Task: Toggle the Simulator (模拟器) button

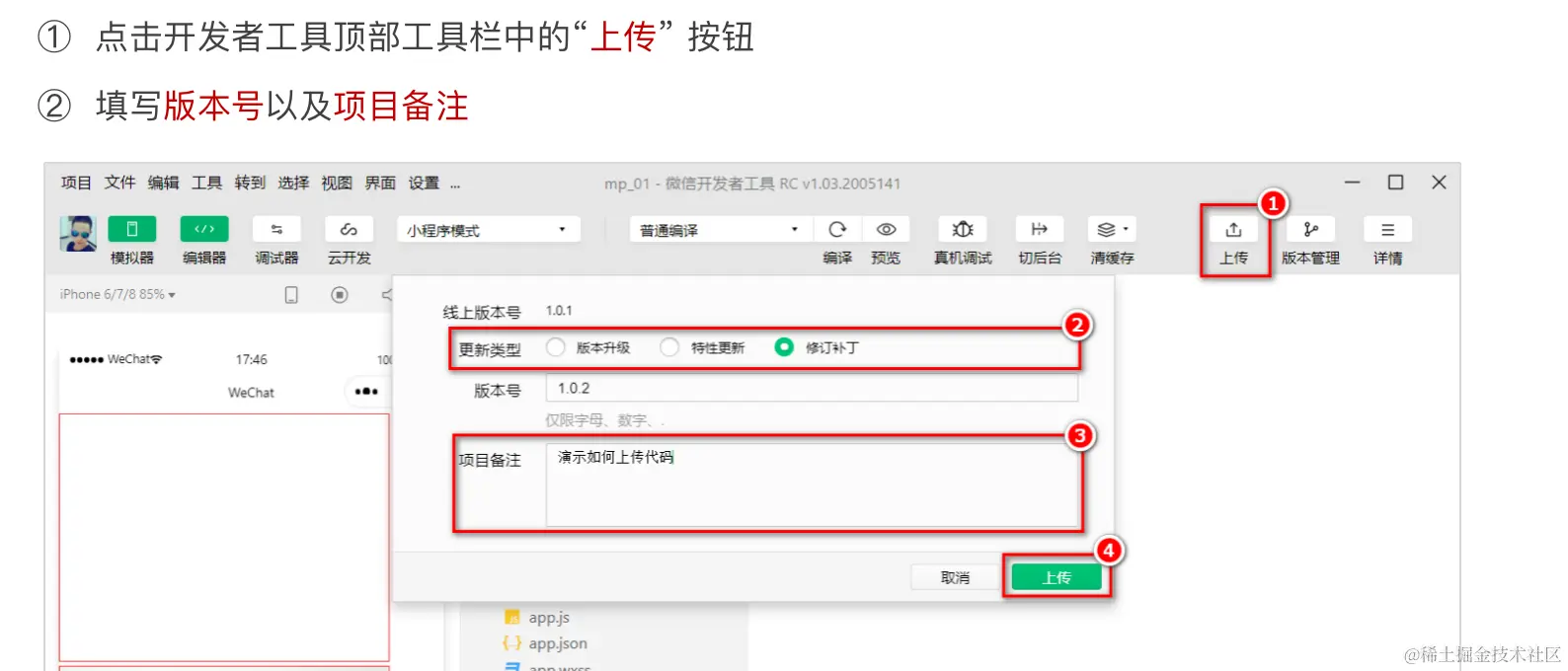Action: coord(131,229)
